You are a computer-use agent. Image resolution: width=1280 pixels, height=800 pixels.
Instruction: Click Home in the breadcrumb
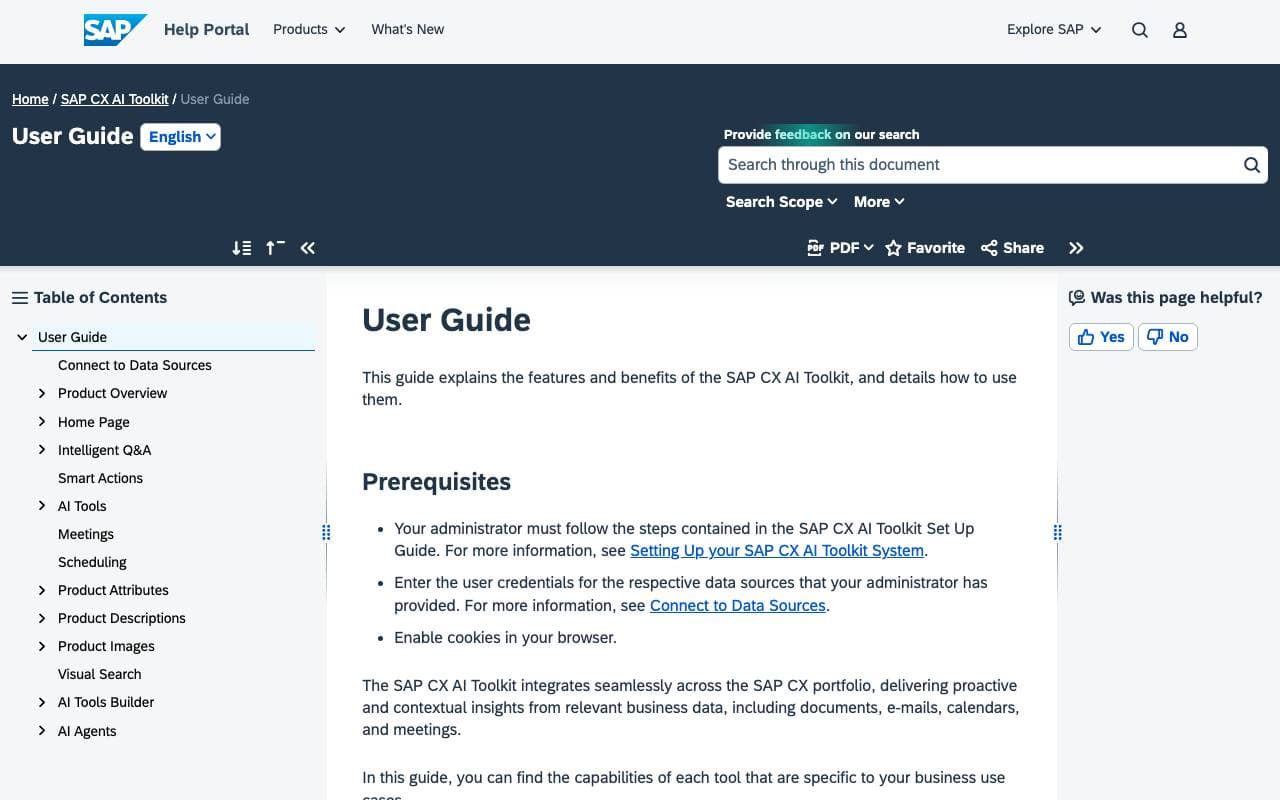point(30,99)
